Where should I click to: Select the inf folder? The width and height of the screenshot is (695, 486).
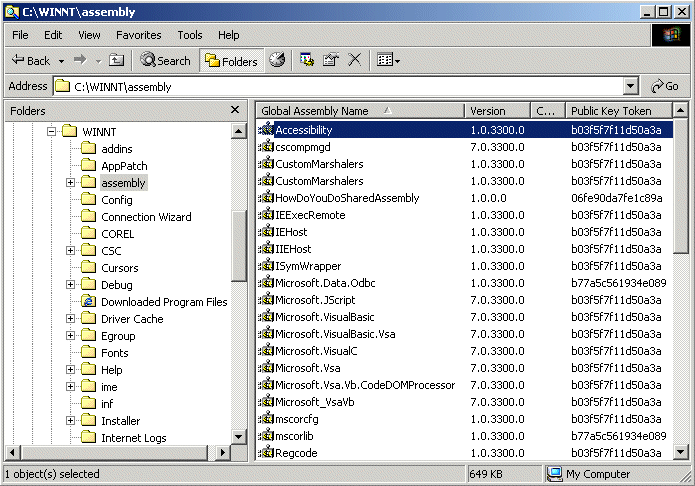click(x=107, y=404)
